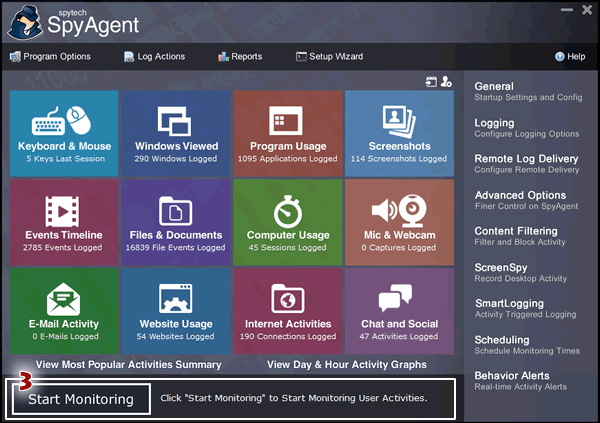Open the Reports menu
Screen dimensions: 600x423
240,57
